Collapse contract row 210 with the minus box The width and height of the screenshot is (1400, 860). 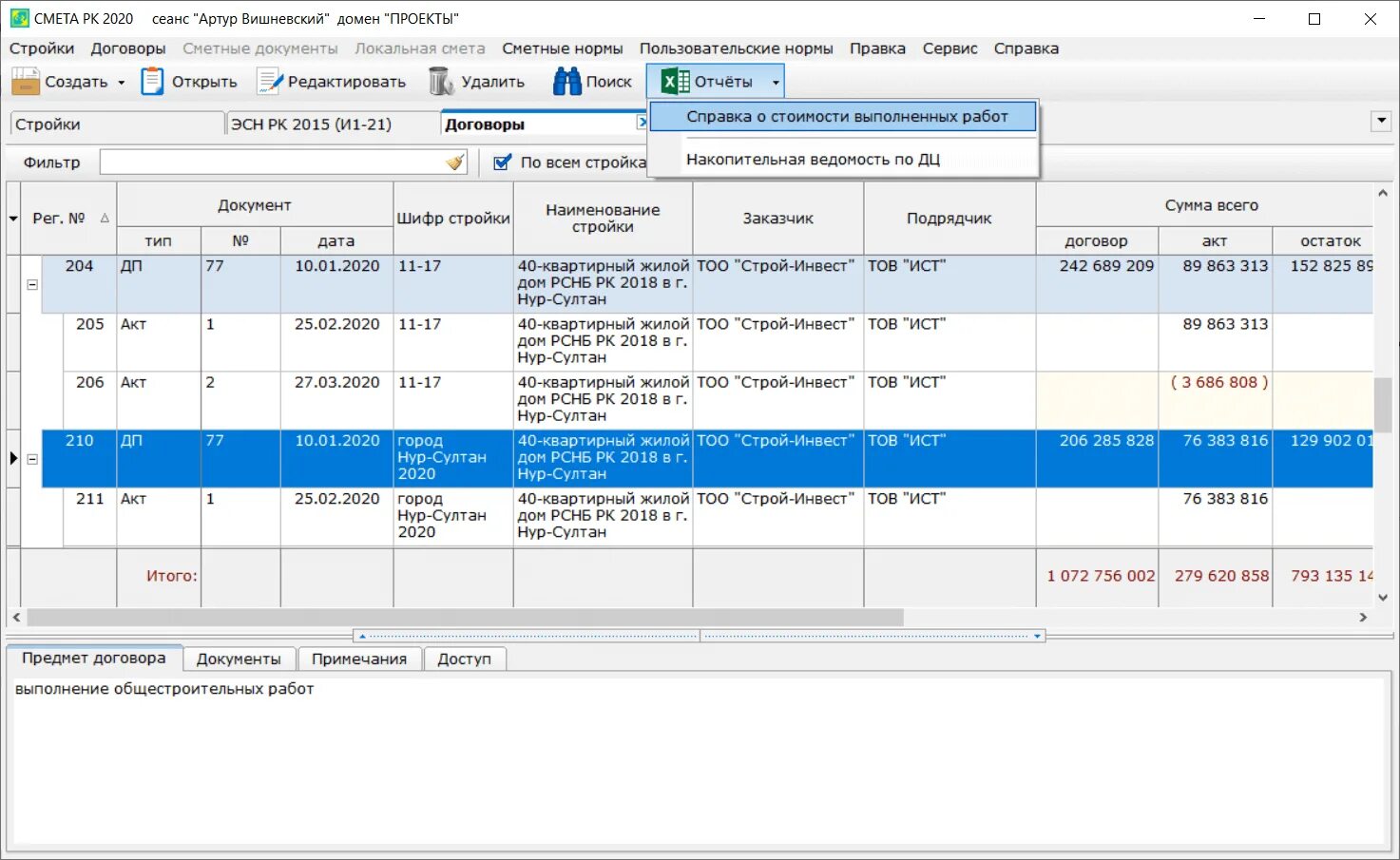pyautogui.click(x=31, y=459)
